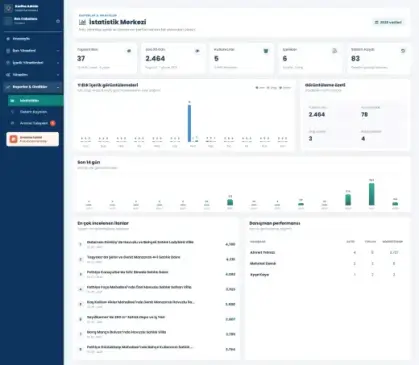Click Mehmet Demir in performance table
419x365 pixels.
(x=263, y=264)
